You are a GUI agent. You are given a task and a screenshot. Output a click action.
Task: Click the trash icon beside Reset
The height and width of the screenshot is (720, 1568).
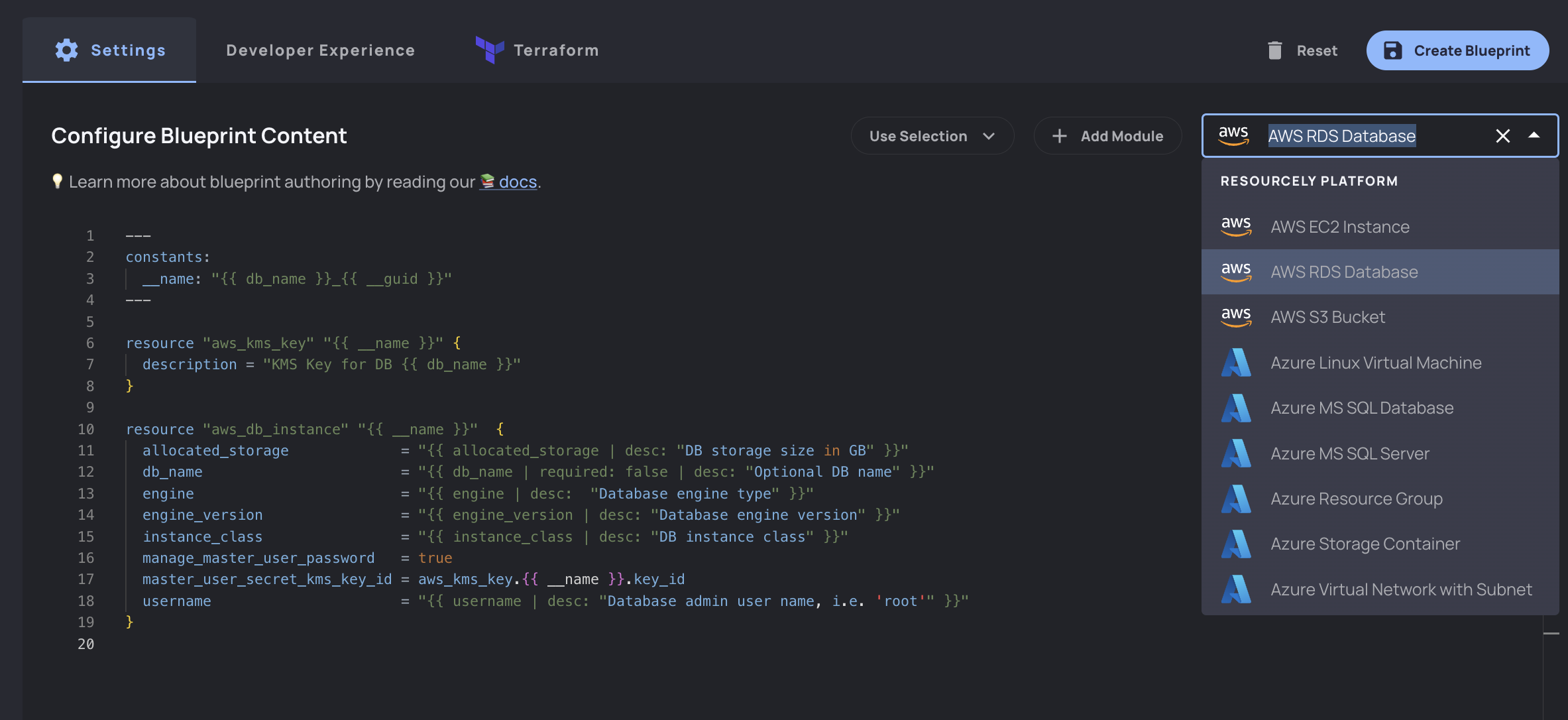click(x=1274, y=50)
